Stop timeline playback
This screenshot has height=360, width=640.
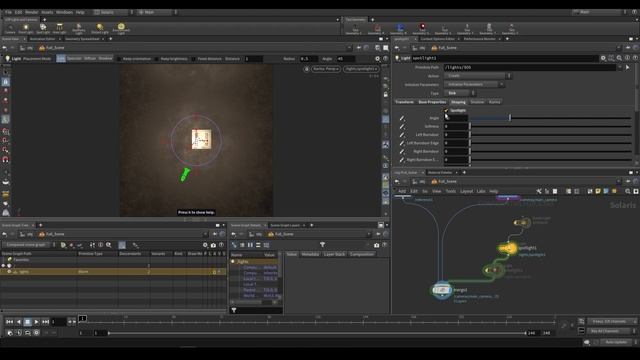(x=27, y=322)
